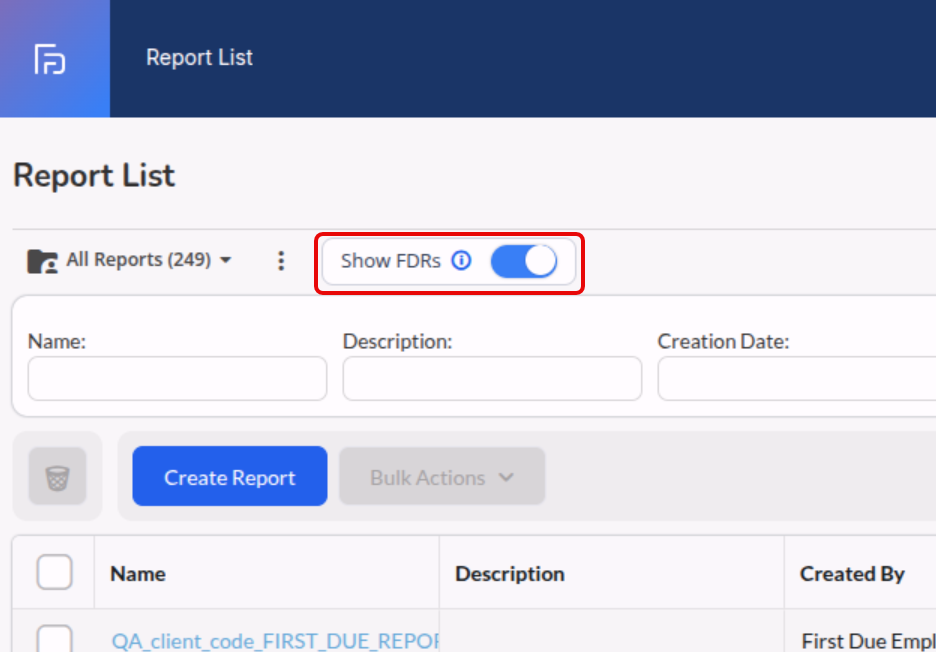The image size is (936, 652).
Task: Click the Name column header
Action: (x=138, y=574)
